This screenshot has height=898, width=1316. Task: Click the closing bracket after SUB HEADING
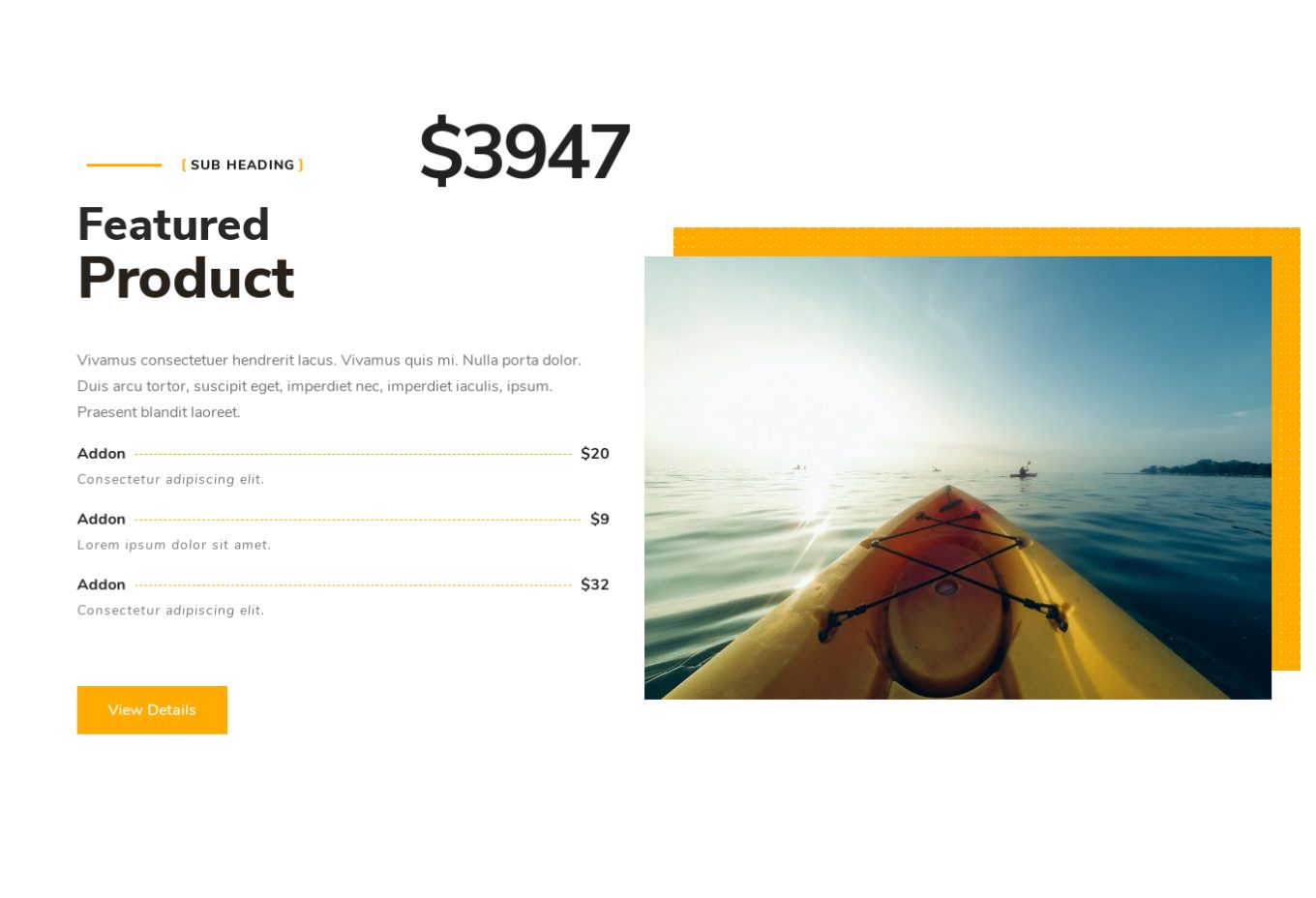click(x=301, y=165)
